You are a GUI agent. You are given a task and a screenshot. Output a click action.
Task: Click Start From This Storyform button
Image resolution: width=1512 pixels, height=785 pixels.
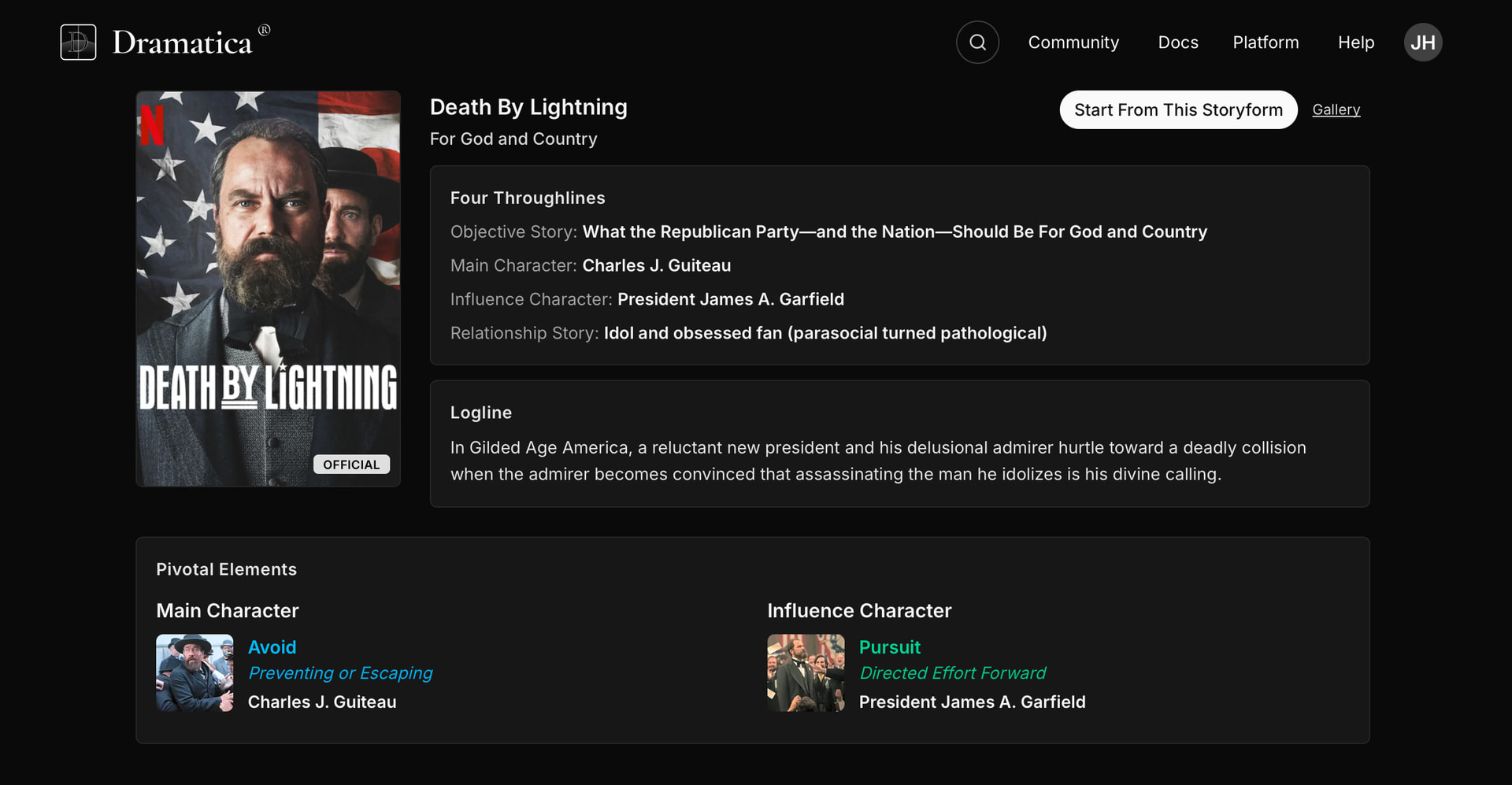pyautogui.click(x=1178, y=110)
